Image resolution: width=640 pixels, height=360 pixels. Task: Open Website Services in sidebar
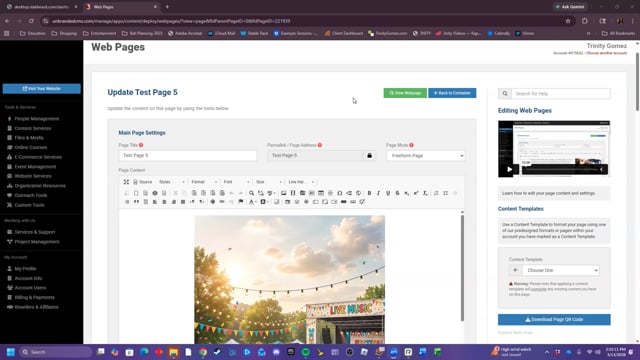pos(33,176)
